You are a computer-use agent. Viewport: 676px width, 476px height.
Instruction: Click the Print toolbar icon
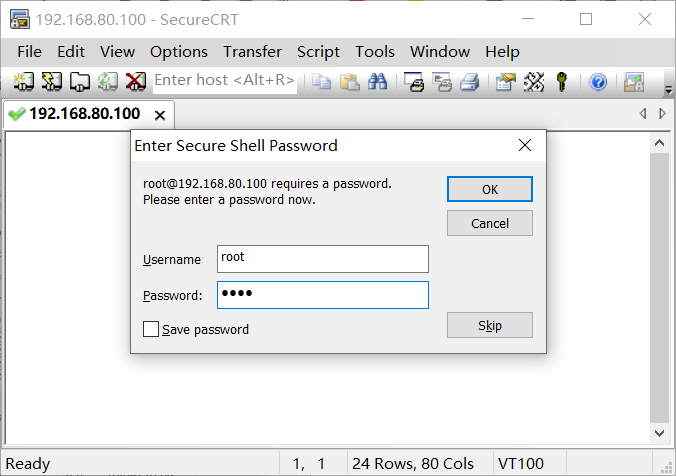[469, 81]
